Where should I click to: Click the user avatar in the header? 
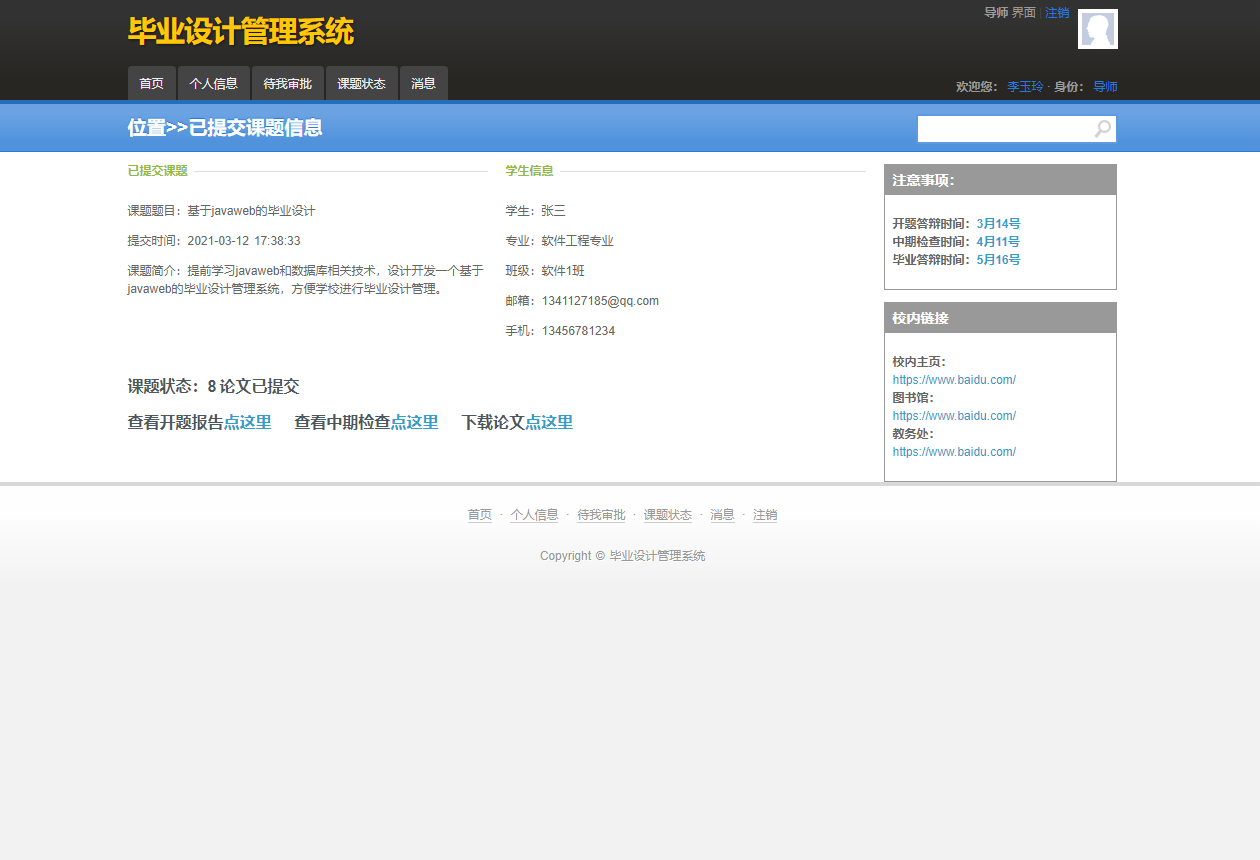pyautogui.click(x=1097, y=29)
